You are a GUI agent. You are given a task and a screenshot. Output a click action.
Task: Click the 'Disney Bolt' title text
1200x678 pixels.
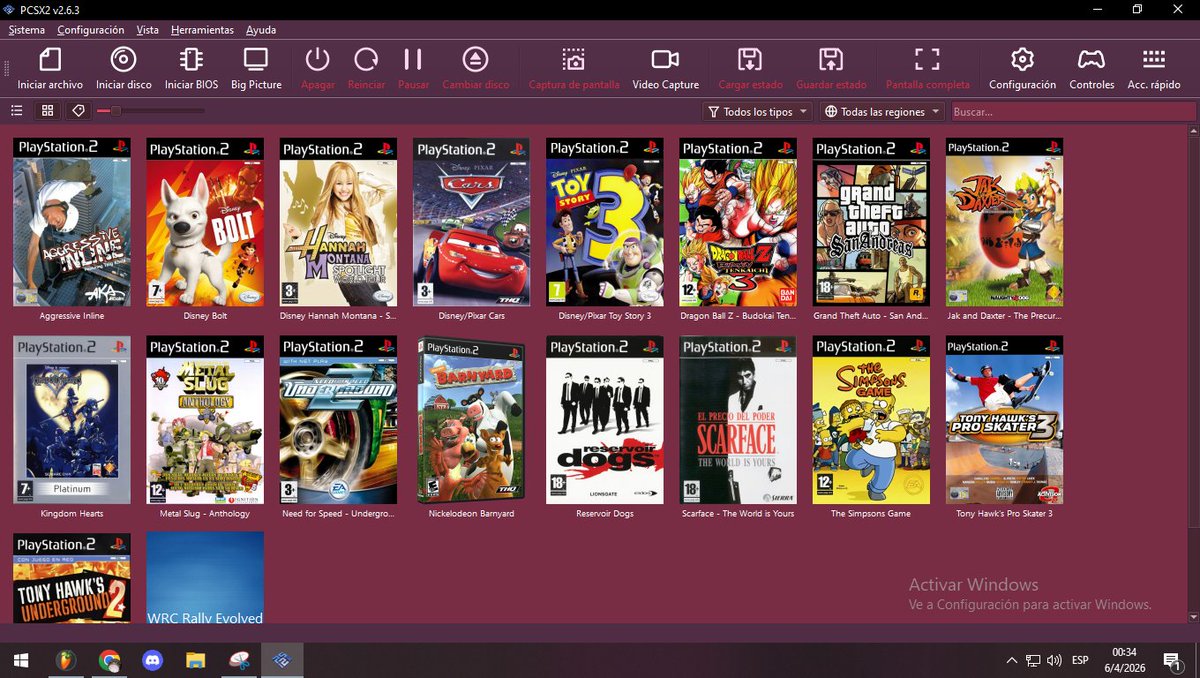(205, 316)
